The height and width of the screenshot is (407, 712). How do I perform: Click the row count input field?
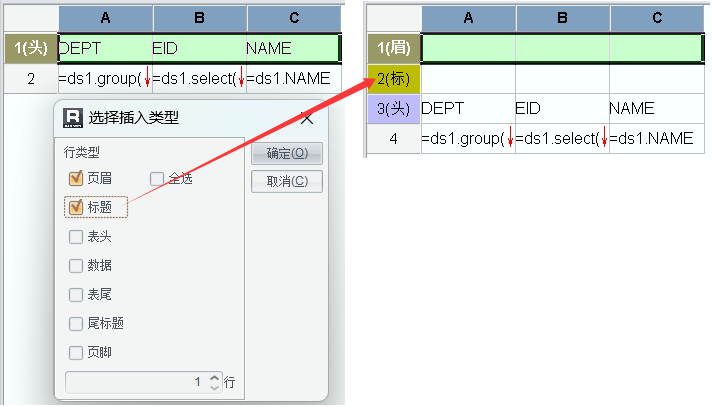click(x=135, y=382)
